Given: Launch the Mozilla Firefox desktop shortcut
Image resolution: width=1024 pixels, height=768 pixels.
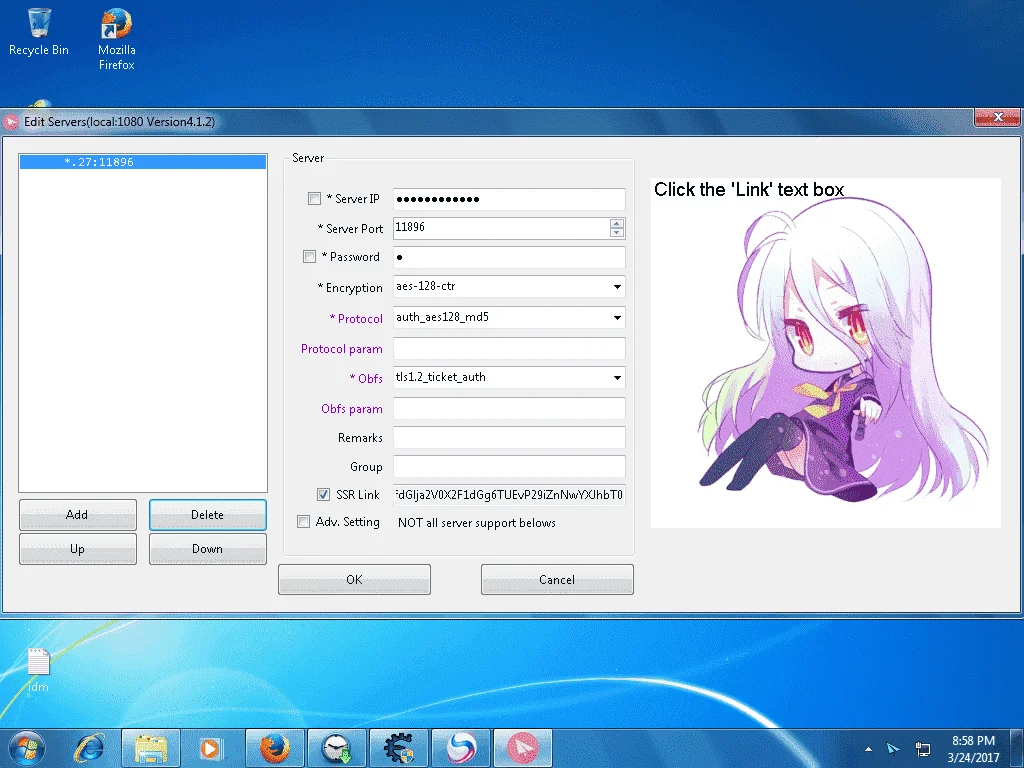Looking at the screenshot, I should pyautogui.click(x=116, y=39).
